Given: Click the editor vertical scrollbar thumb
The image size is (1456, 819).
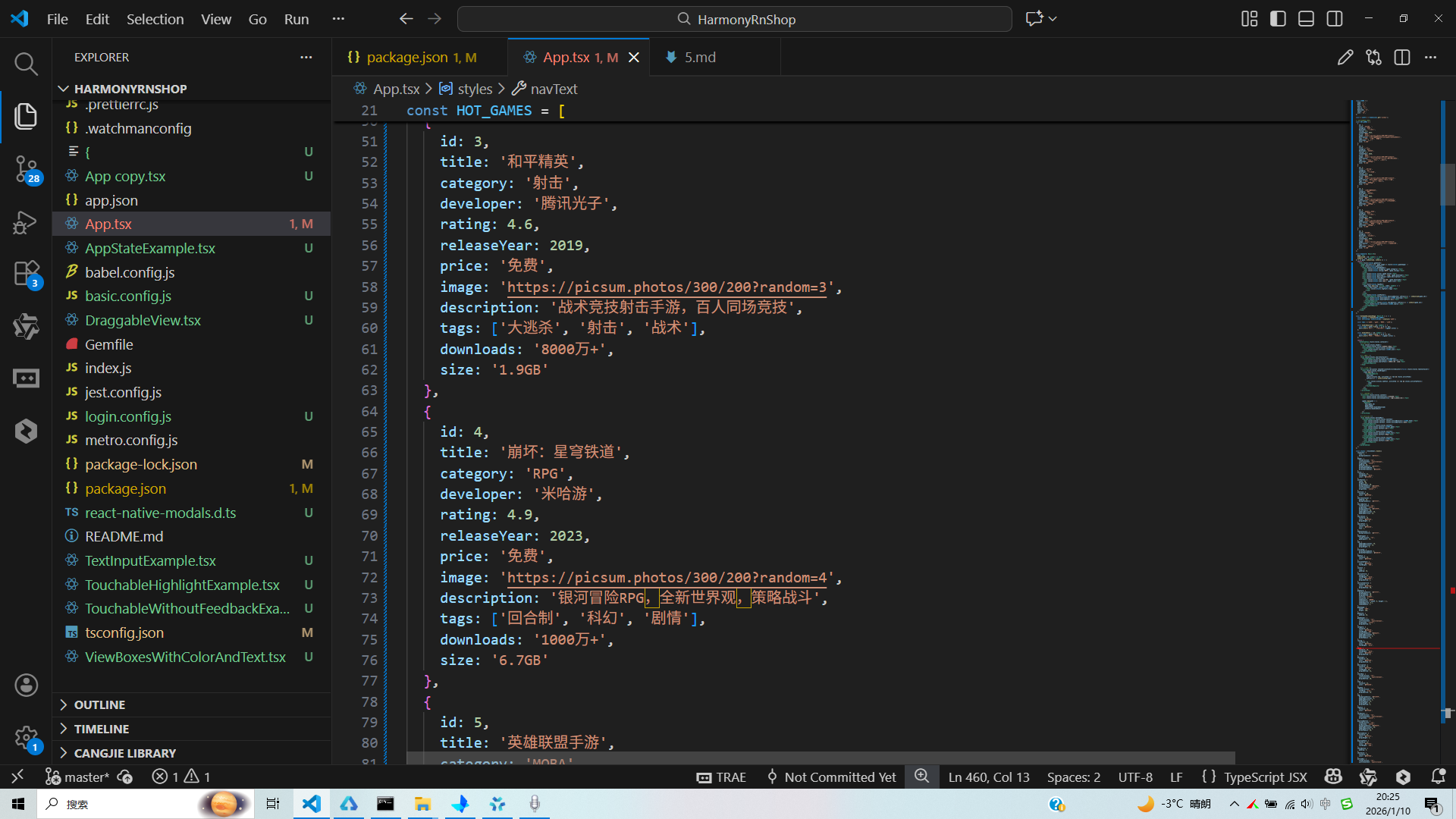Looking at the screenshot, I should 1447,184.
